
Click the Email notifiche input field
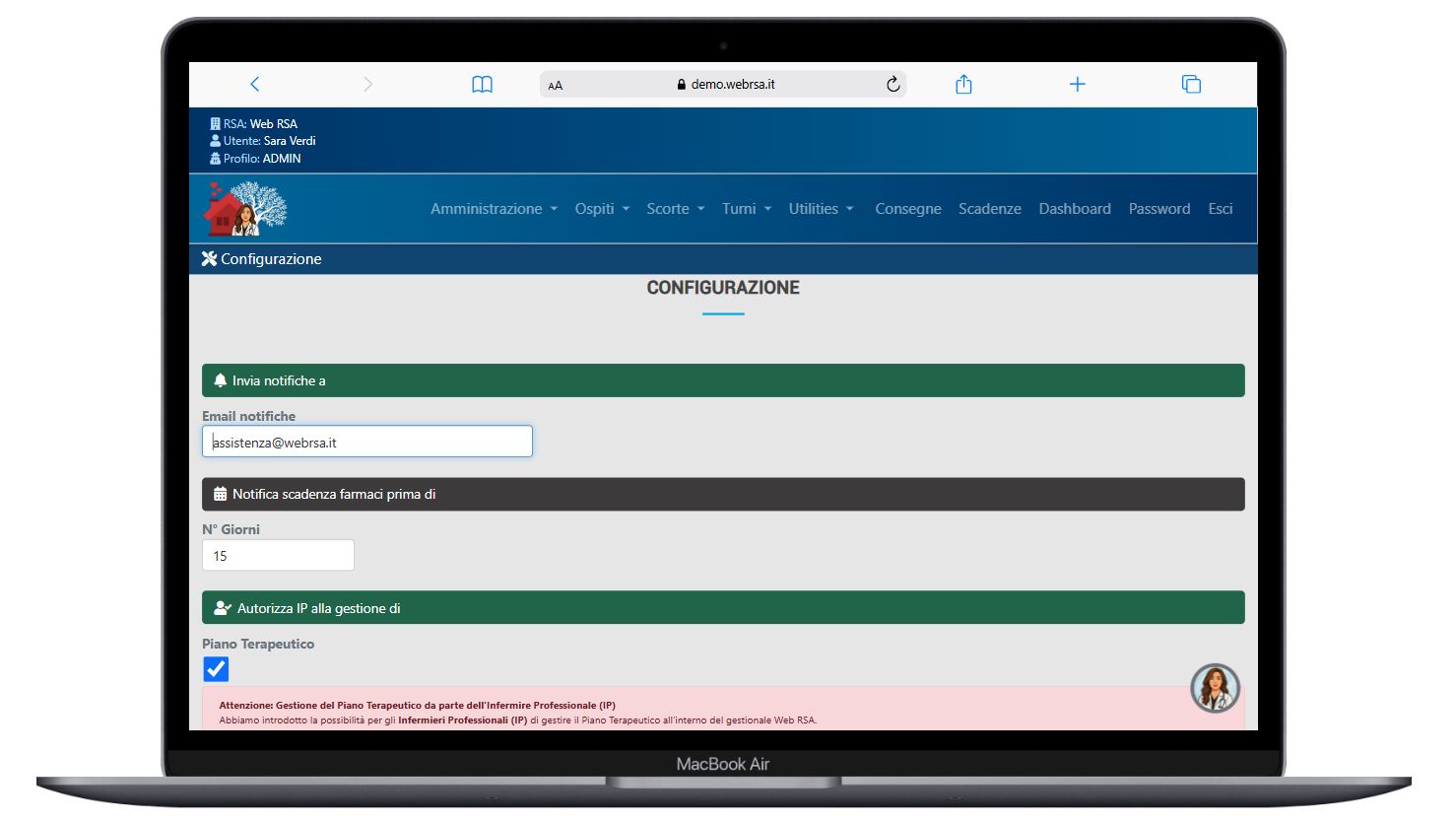367,442
